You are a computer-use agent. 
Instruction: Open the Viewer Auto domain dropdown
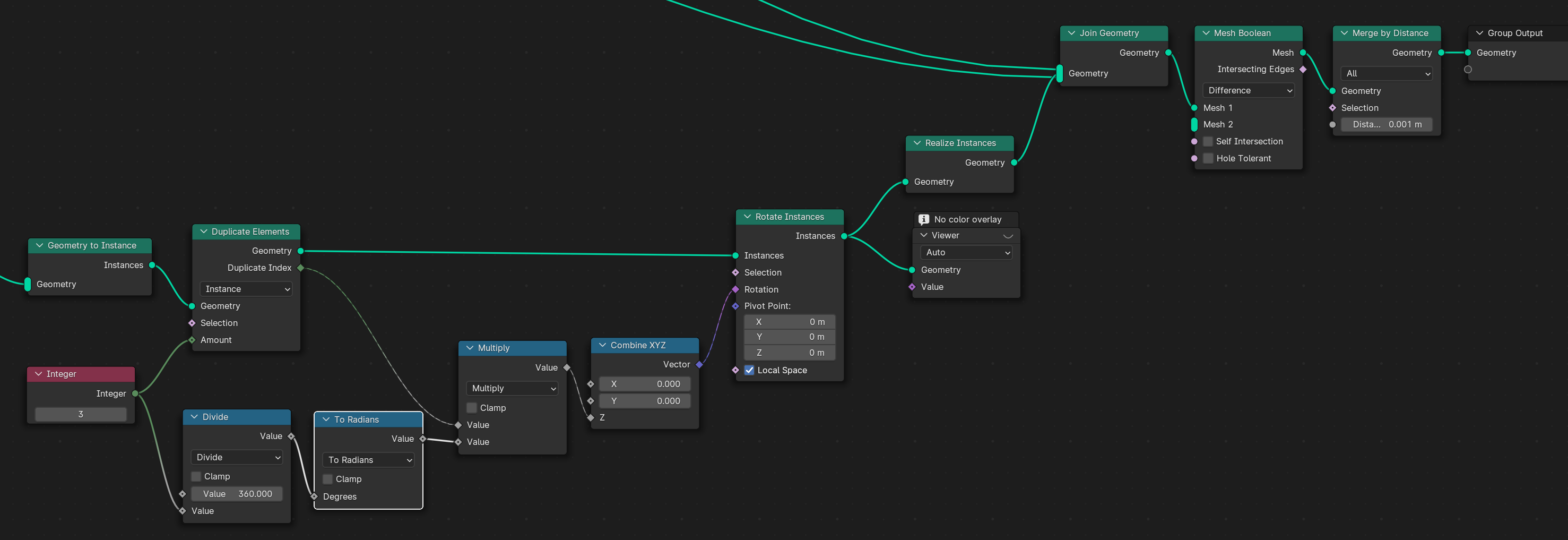click(966, 253)
